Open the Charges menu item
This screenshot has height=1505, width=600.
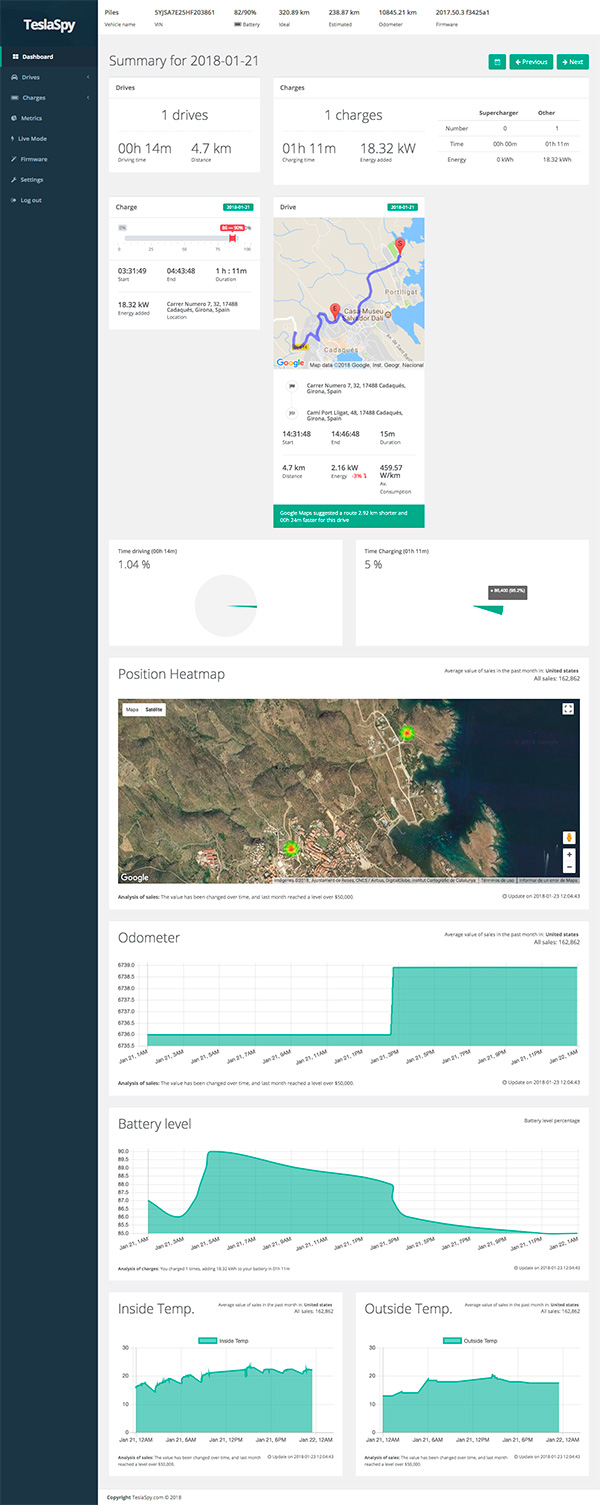point(50,98)
